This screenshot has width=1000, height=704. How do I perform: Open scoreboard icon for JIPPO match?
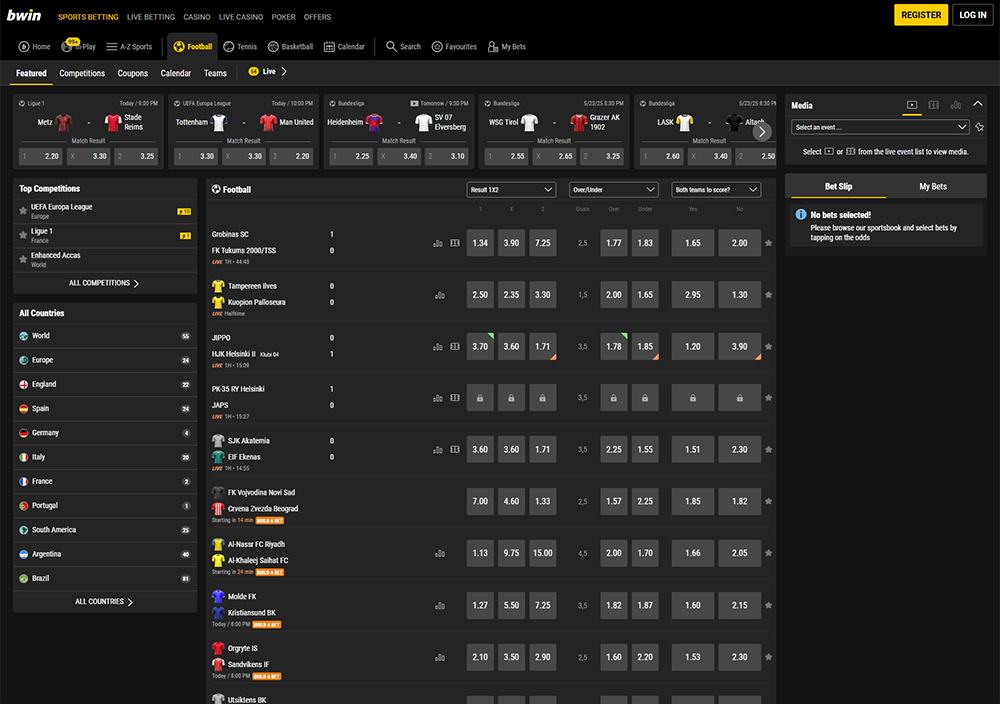tap(455, 346)
